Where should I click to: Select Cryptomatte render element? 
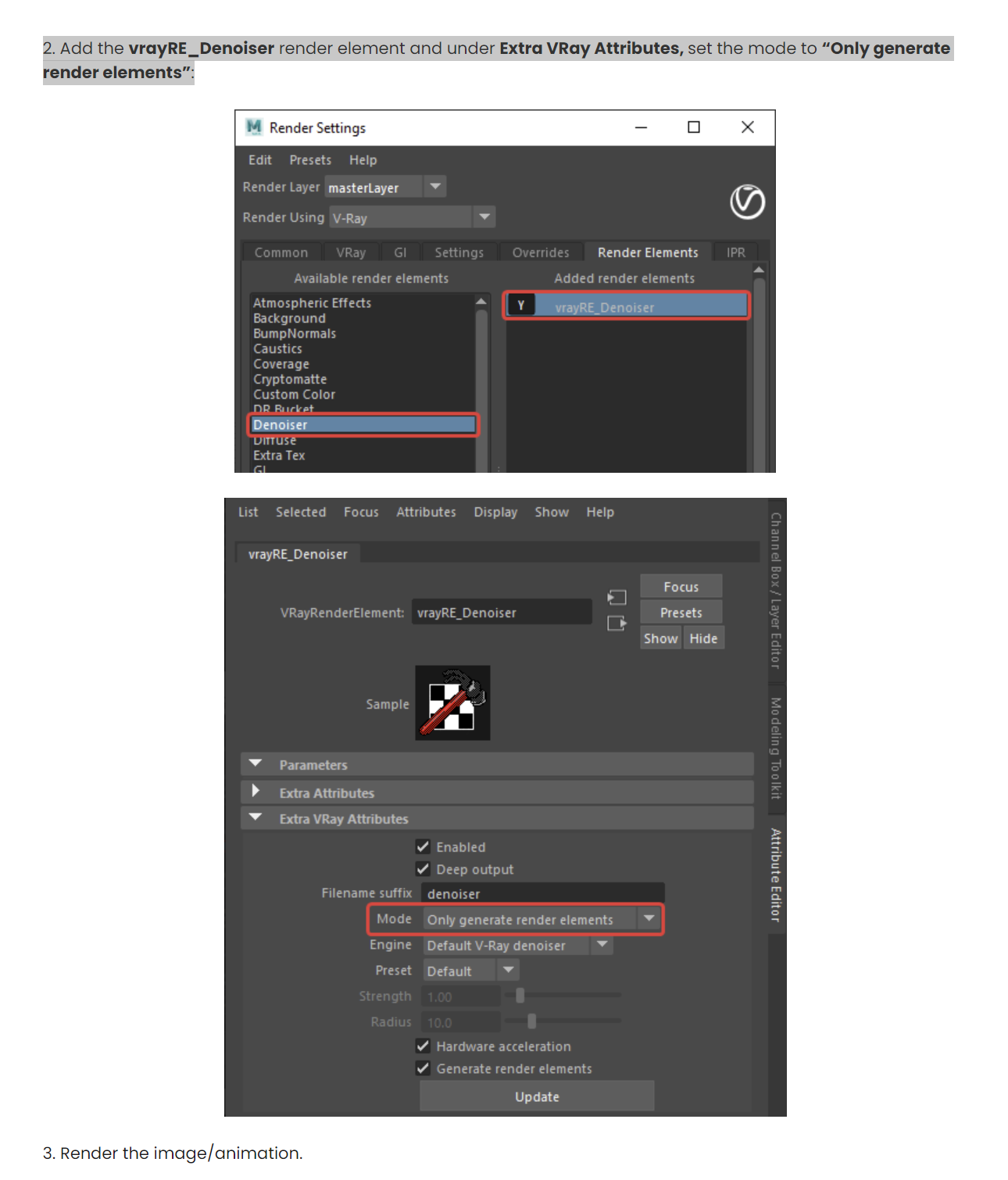coord(290,379)
